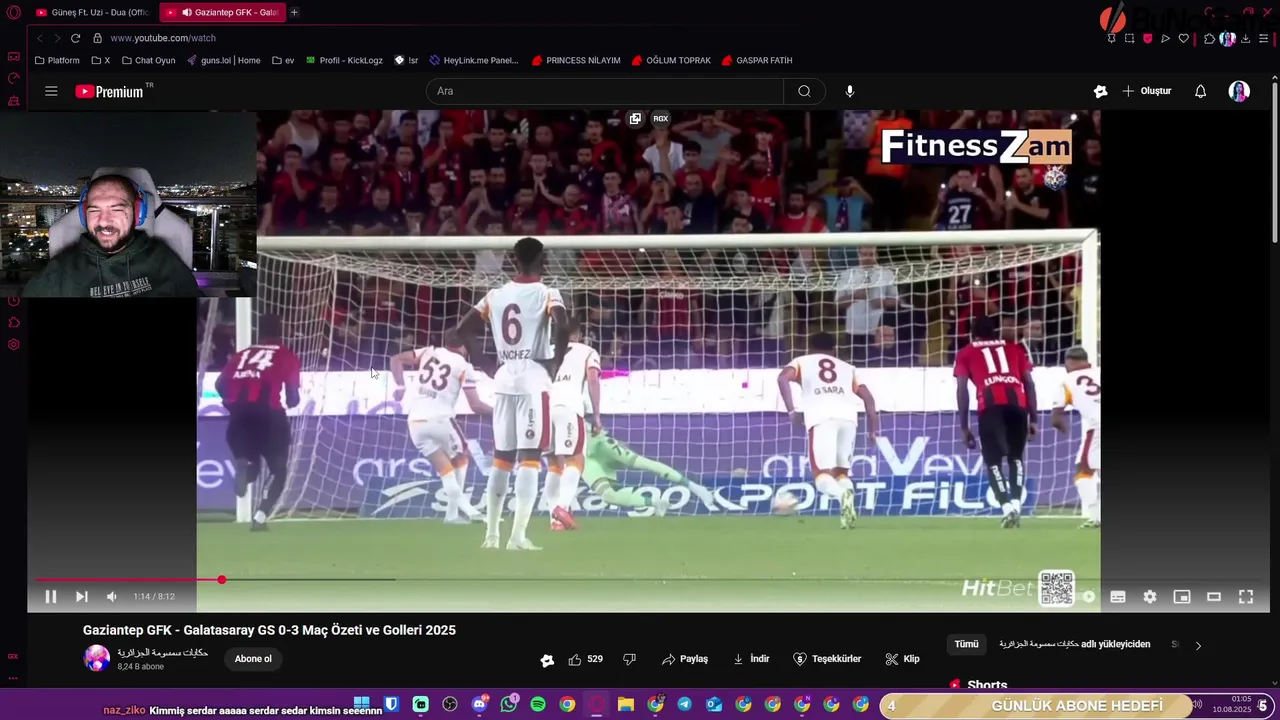Click the address bar URL

[x=163, y=38]
